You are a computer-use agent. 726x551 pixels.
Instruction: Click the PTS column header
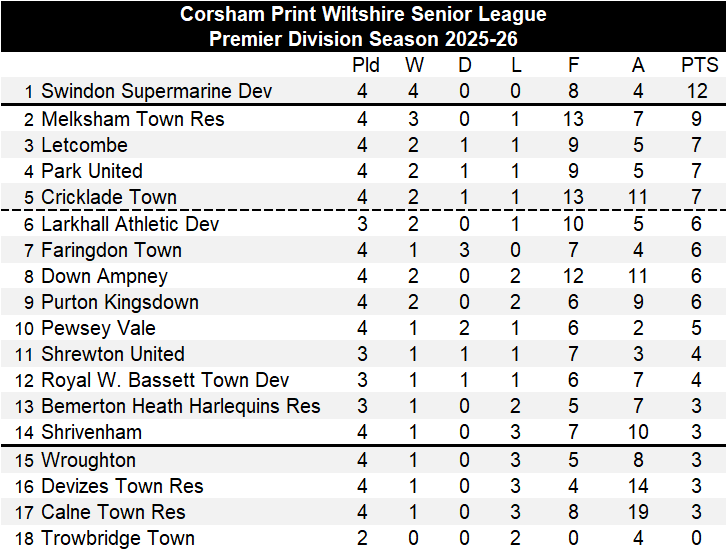coord(699,65)
